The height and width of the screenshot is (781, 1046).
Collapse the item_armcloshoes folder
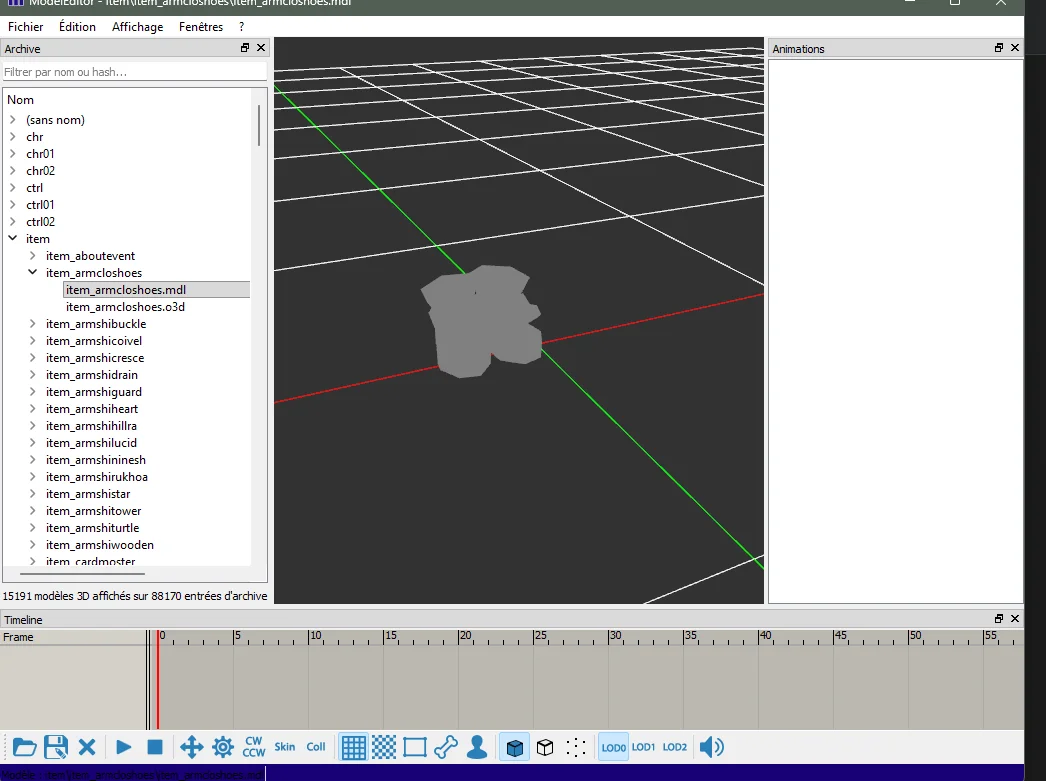click(x=32, y=272)
